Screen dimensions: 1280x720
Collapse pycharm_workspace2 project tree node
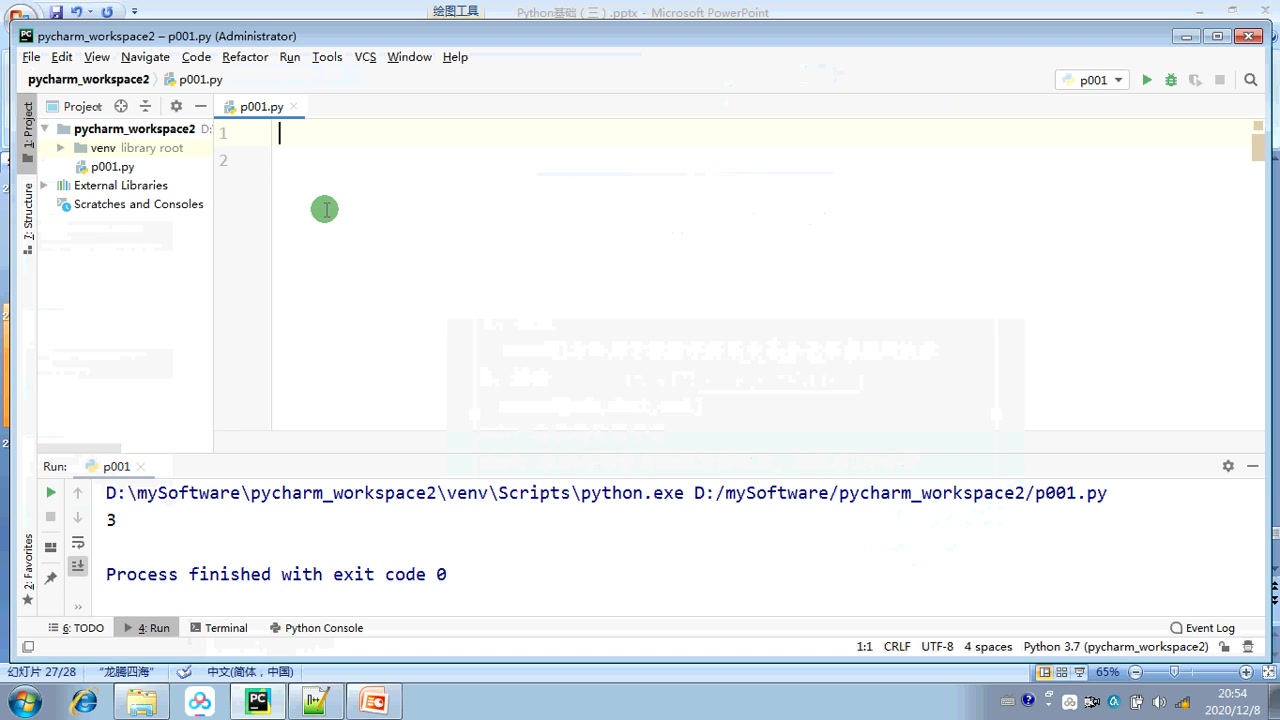[x=44, y=129]
